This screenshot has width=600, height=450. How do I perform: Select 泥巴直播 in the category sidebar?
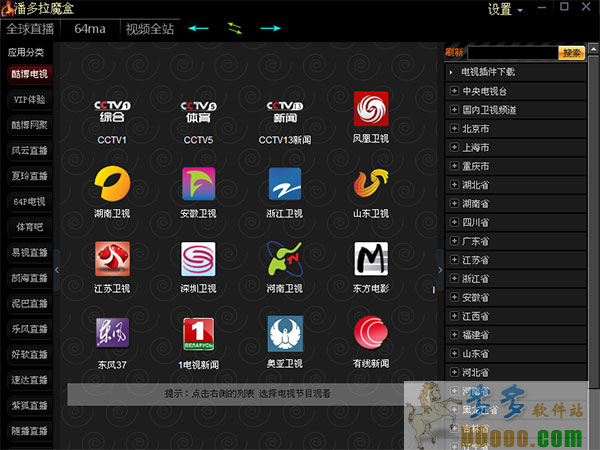[29, 303]
